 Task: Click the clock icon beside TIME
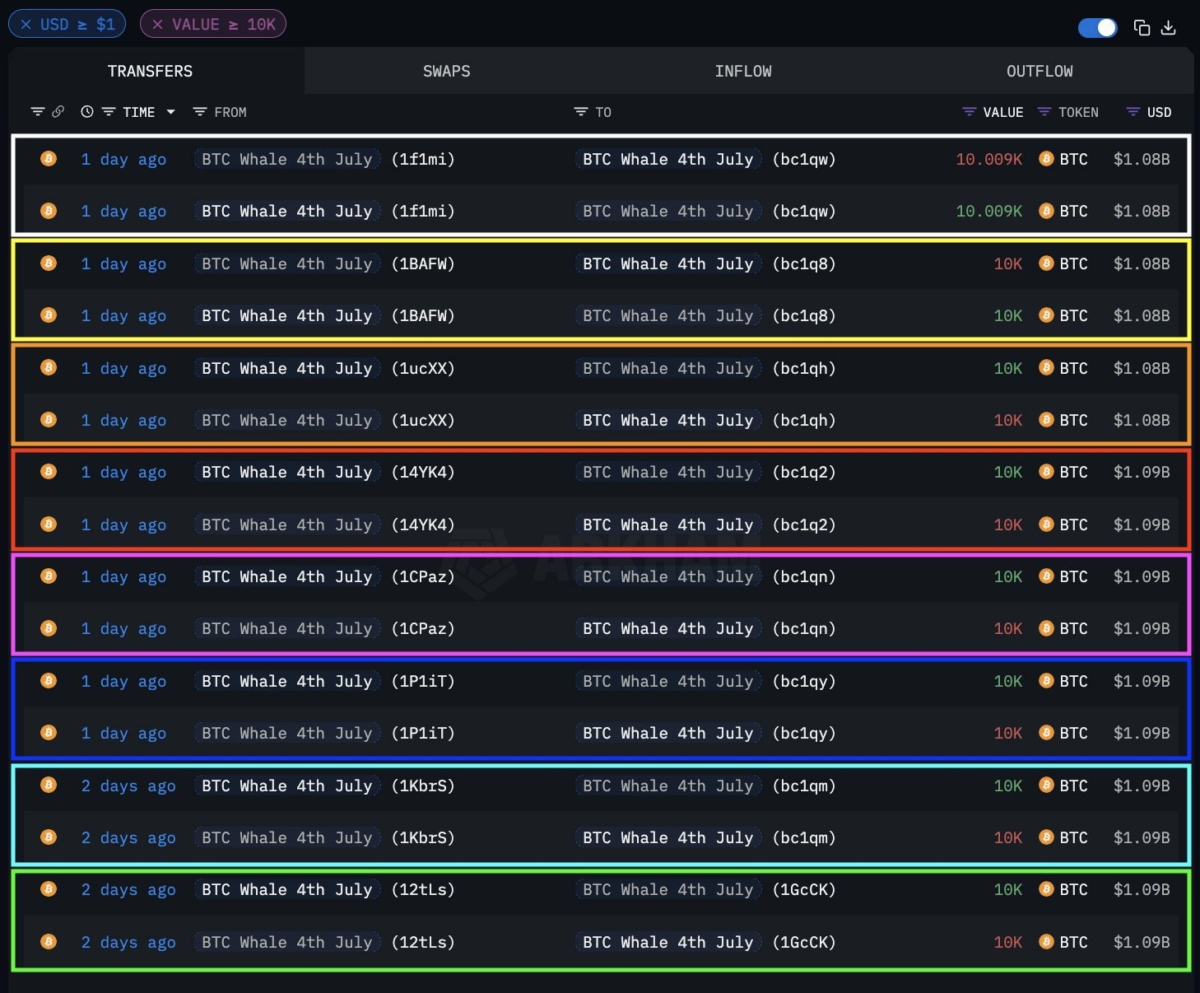click(87, 112)
